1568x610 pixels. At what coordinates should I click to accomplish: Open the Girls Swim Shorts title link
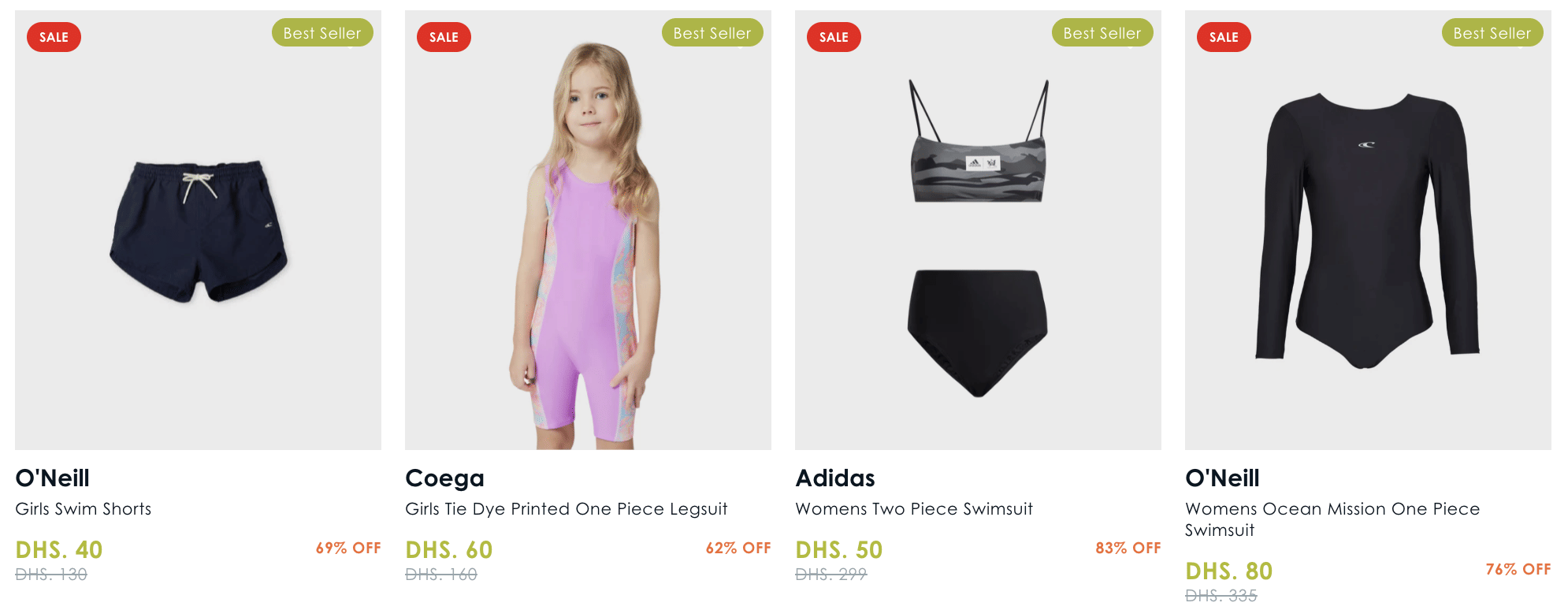pos(84,509)
